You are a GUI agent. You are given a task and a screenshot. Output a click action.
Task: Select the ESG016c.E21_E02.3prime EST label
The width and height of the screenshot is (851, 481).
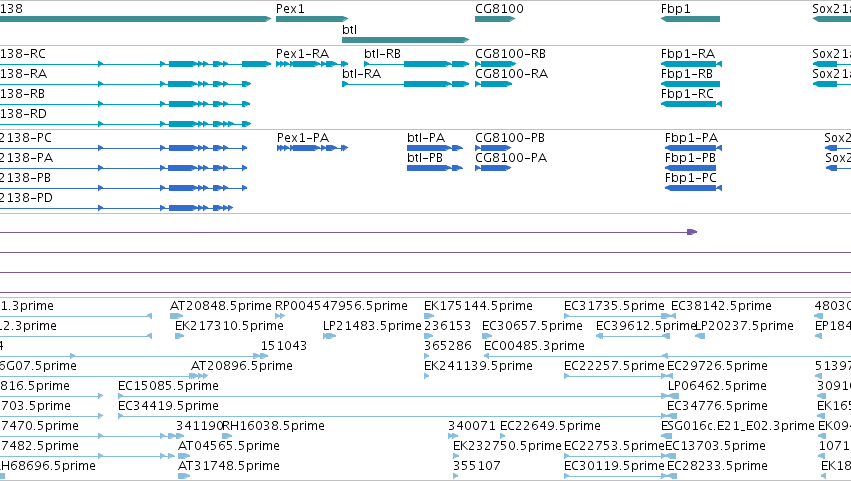[738, 427]
